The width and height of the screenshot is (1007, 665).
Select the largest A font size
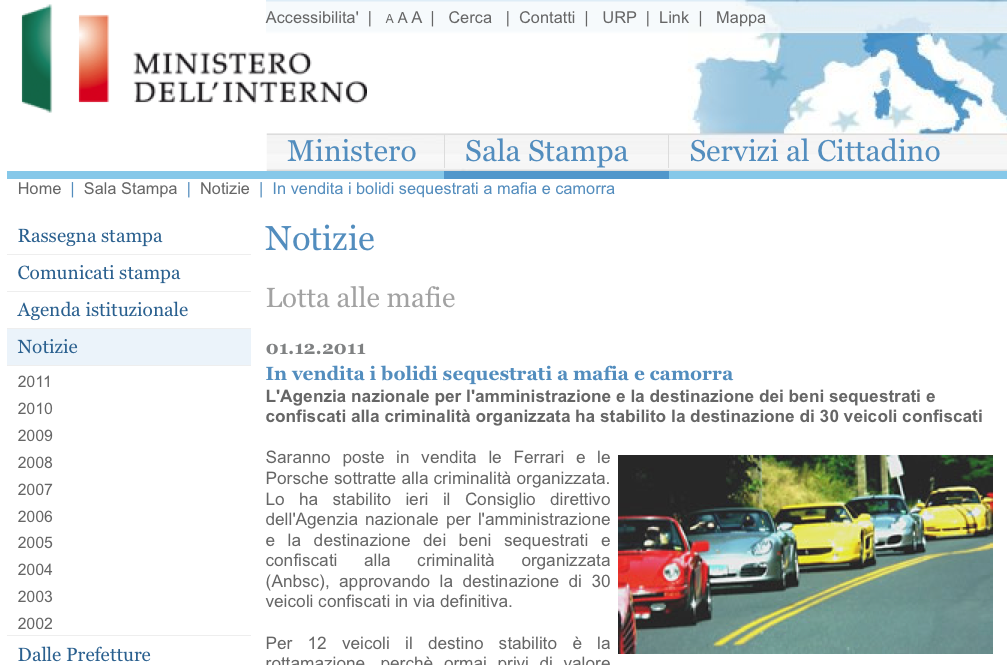point(417,17)
